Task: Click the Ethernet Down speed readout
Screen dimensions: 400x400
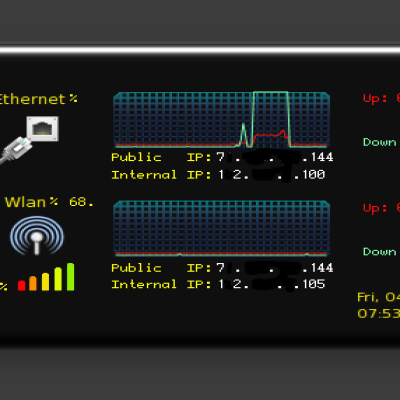Action: [x=381, y=142]
